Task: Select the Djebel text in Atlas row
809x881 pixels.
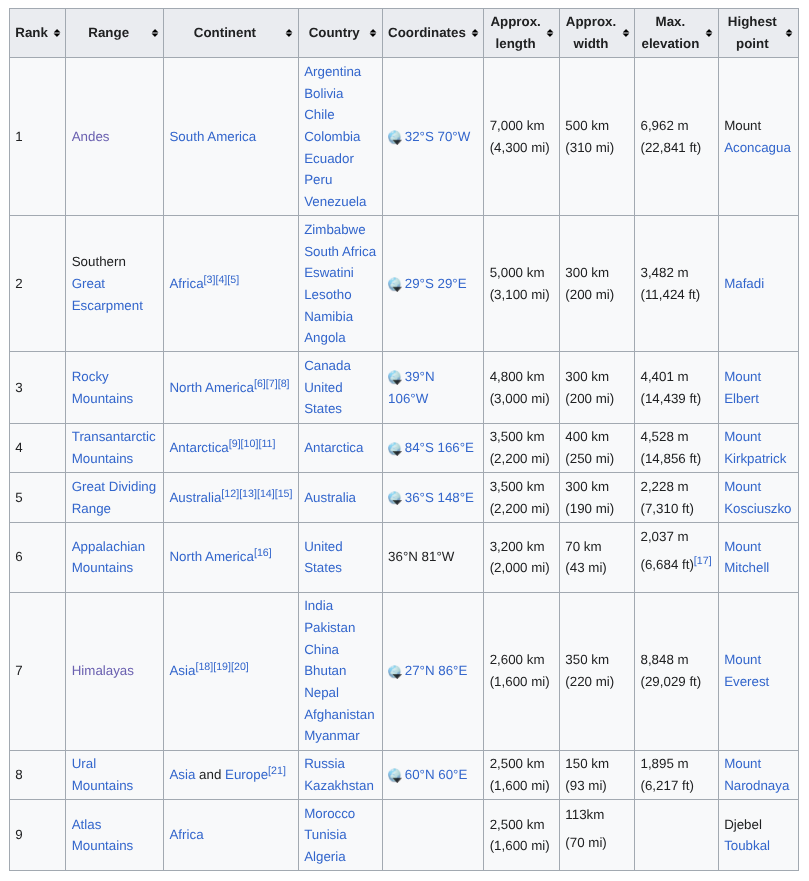Action: click(743, 825)
